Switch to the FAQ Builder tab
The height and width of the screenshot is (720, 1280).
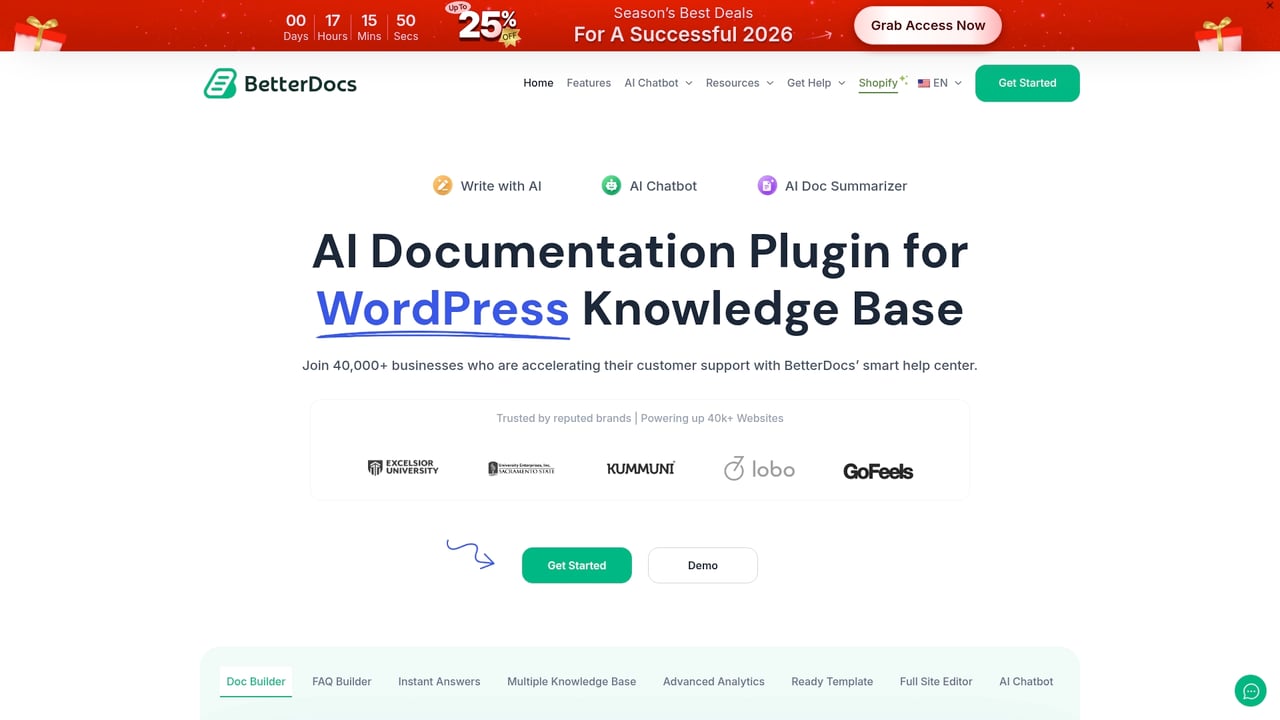coord(341,681)
